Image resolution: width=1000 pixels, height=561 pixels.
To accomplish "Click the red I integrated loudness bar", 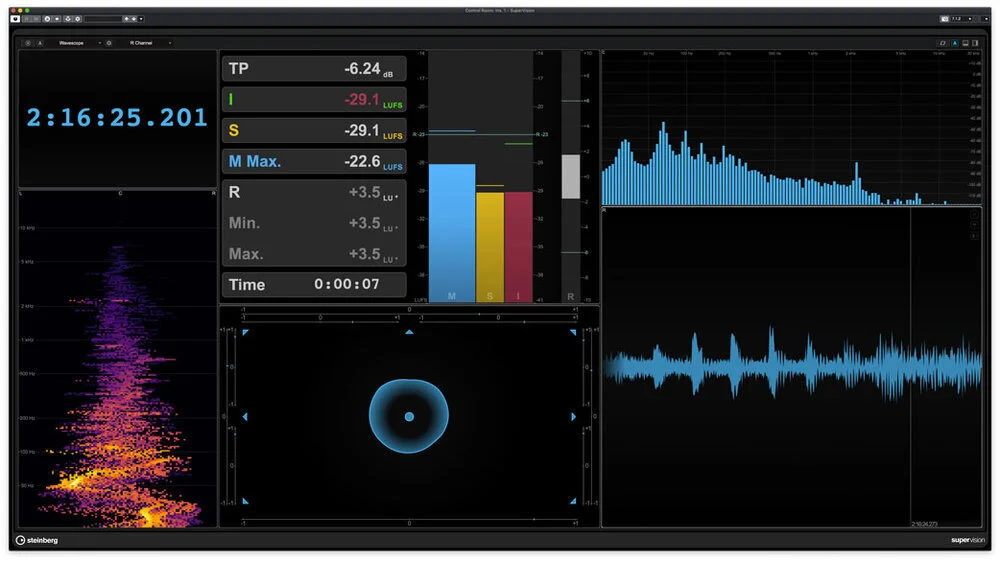I will click(518, 247).
